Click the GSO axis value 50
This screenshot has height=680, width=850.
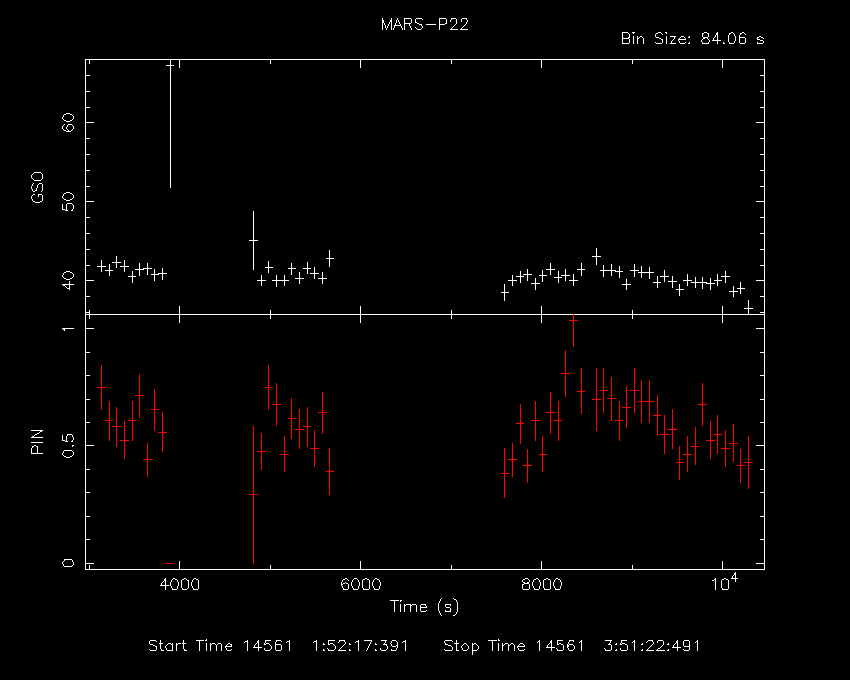coord(68,201)
